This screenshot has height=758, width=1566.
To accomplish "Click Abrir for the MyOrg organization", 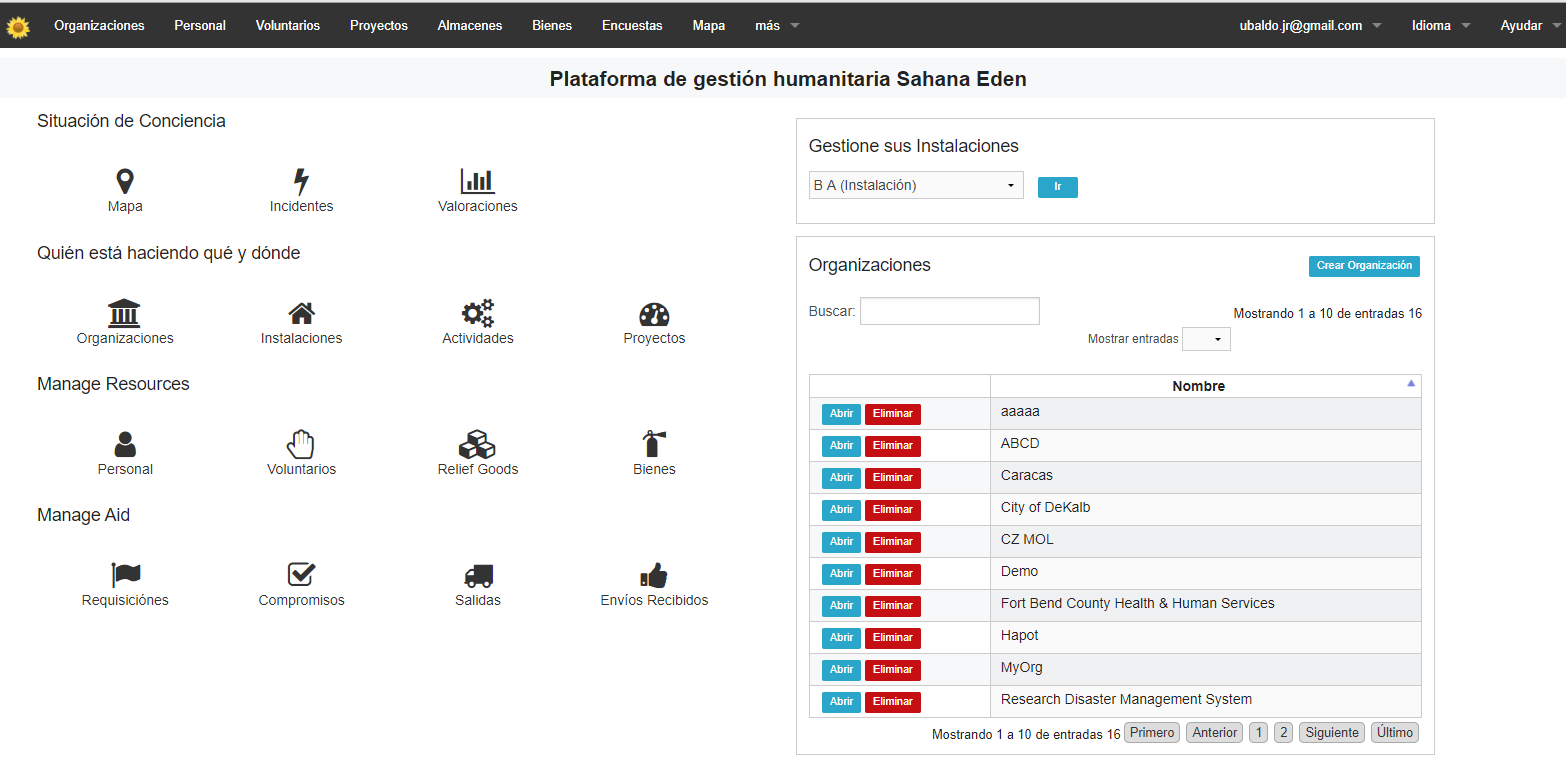I will coord(841,670).
